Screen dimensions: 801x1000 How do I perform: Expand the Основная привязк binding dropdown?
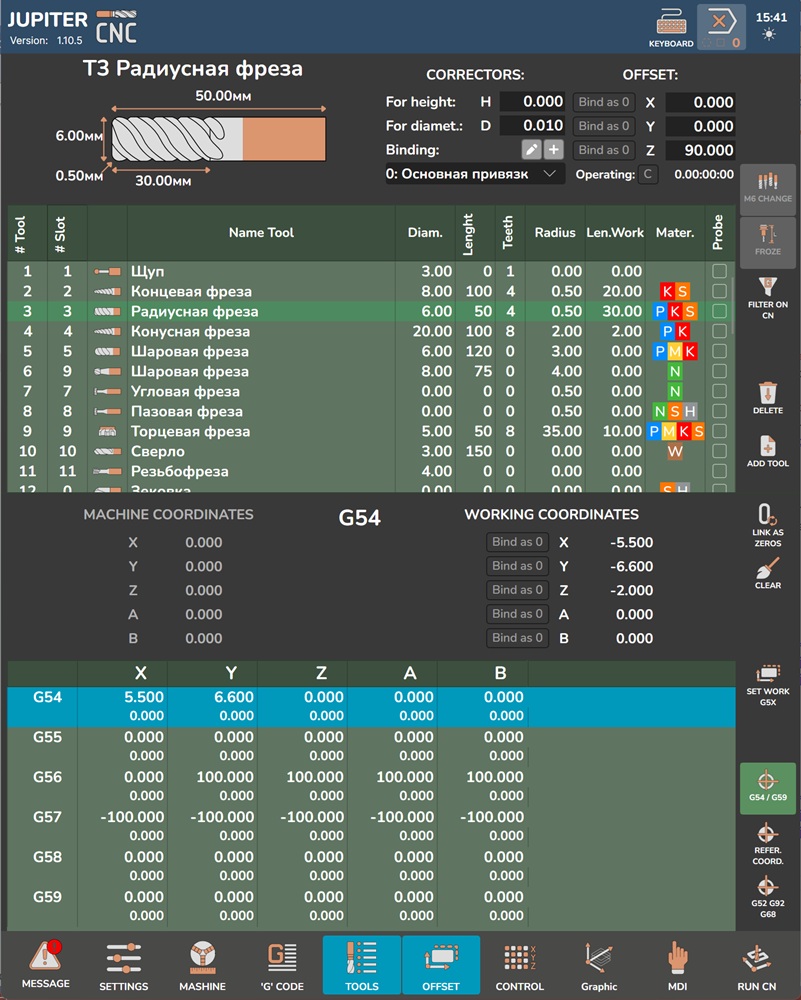tap(475, 174)
